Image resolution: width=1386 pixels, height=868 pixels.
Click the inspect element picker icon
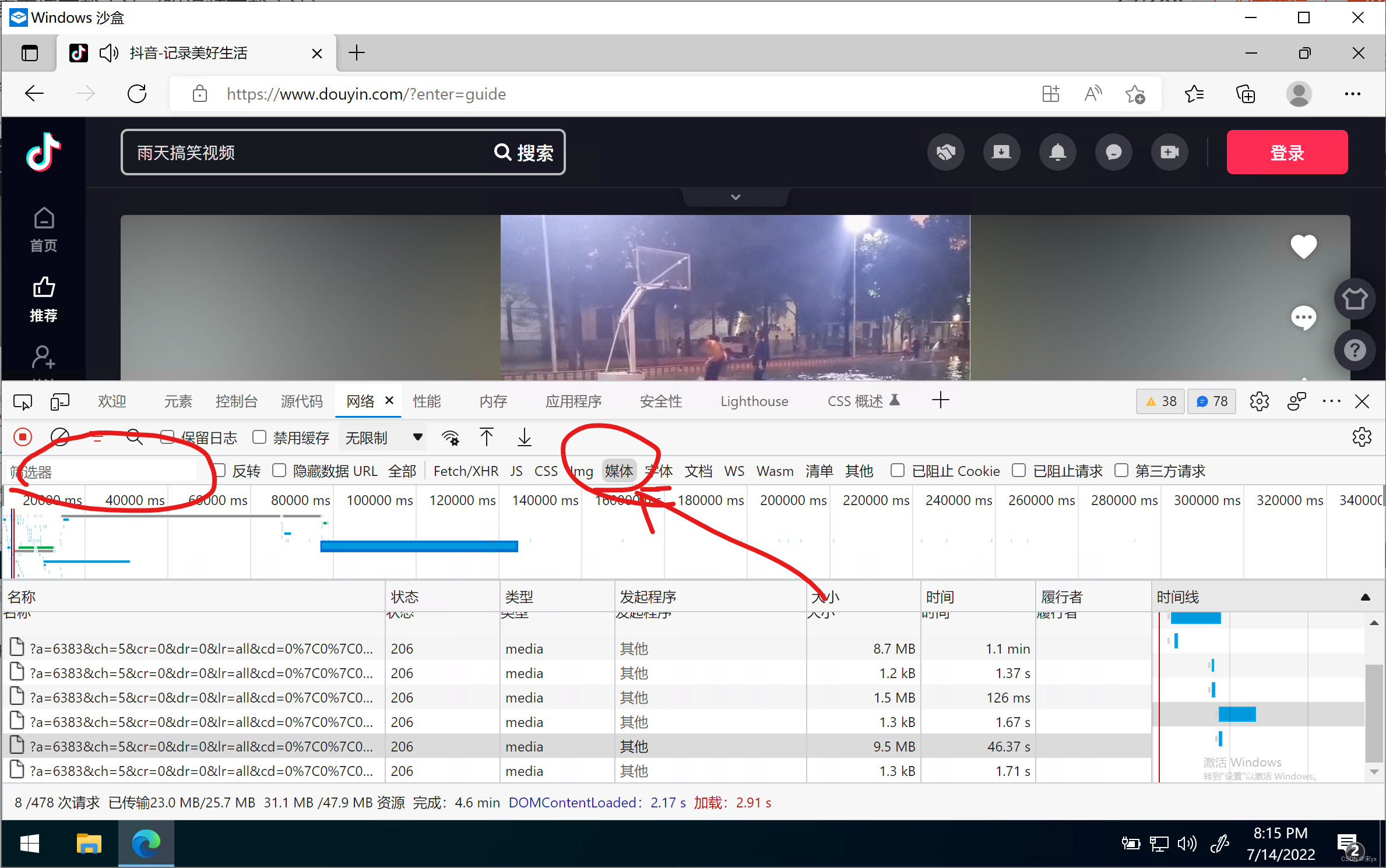(23, 401)
